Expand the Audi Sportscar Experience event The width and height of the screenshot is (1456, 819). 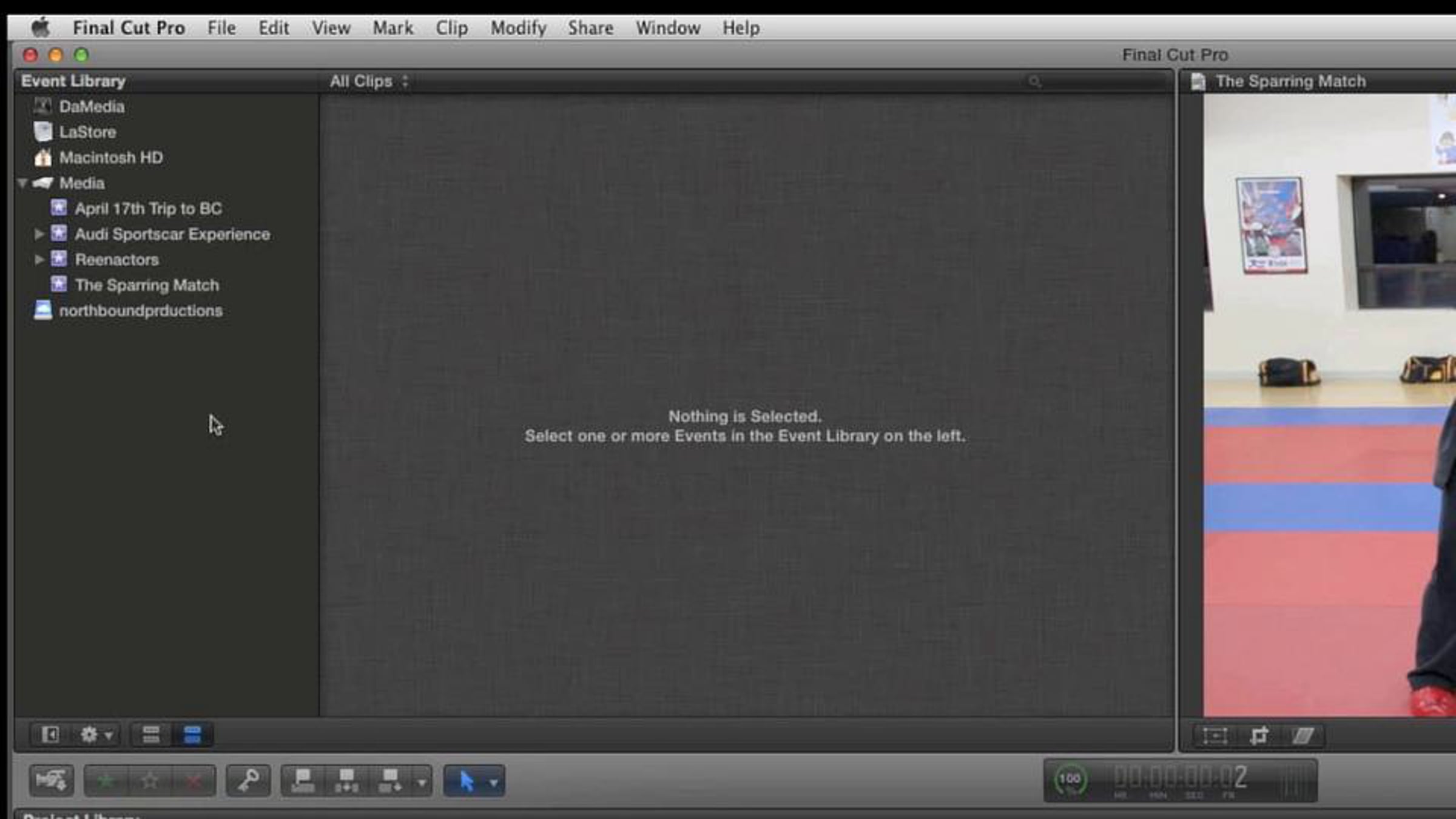(39, 234)
